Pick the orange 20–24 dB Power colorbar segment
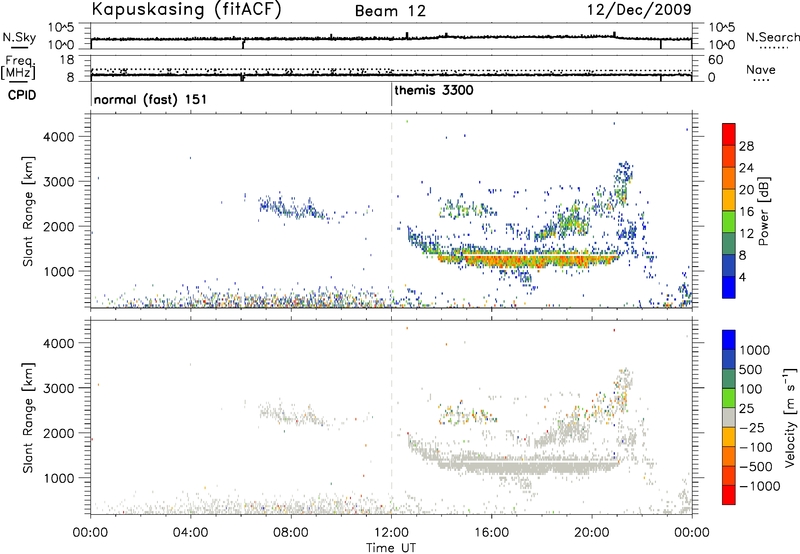Screen dimensions: 800x554 tap(729, 178)
